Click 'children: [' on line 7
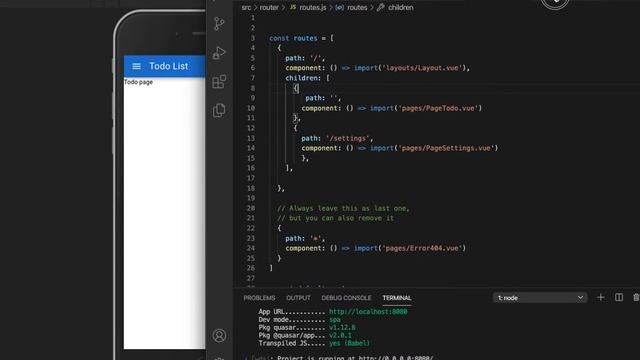Screen dimensions: 640x360 click(307, 78)
